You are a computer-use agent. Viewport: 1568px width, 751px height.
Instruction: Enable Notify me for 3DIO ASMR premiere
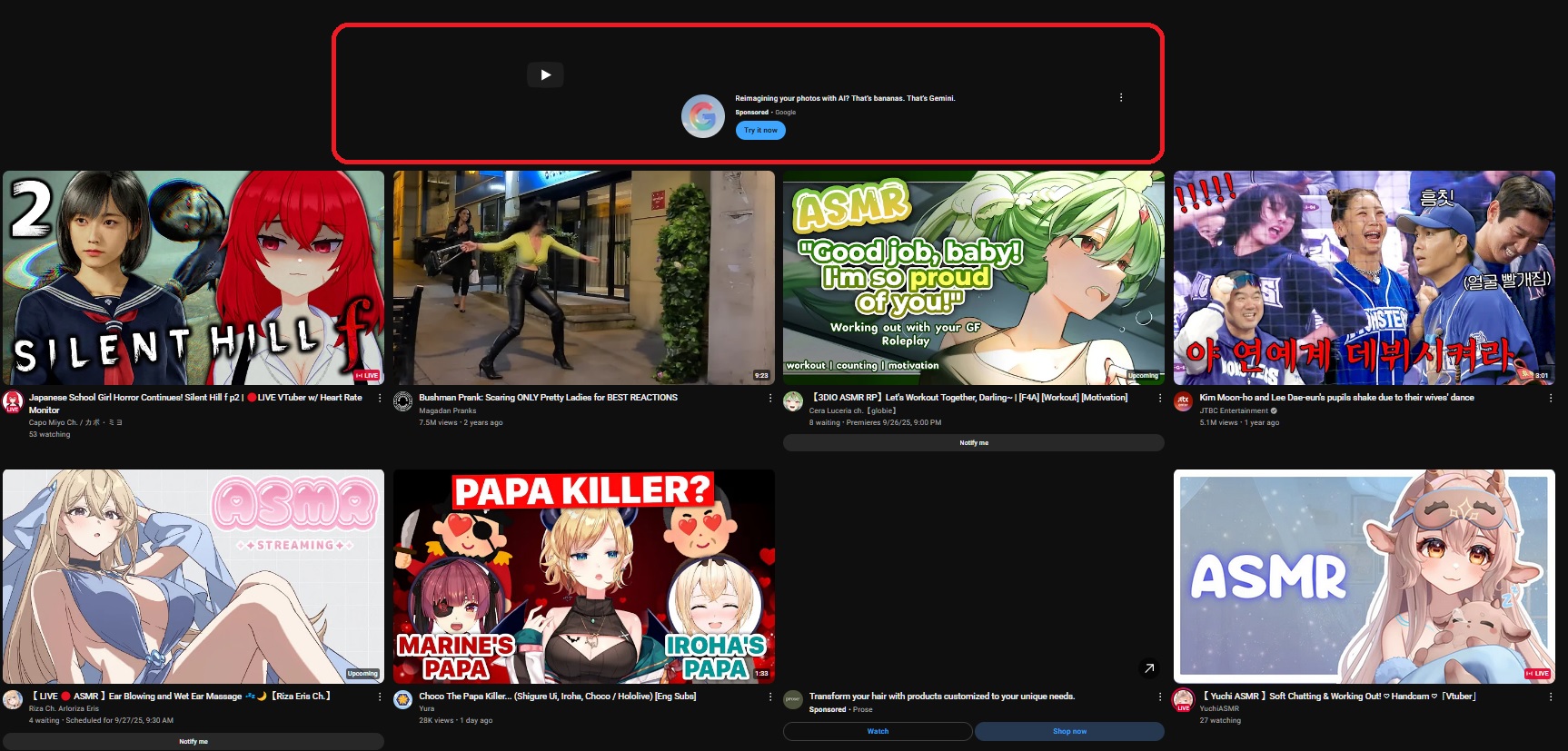point(973,442)
